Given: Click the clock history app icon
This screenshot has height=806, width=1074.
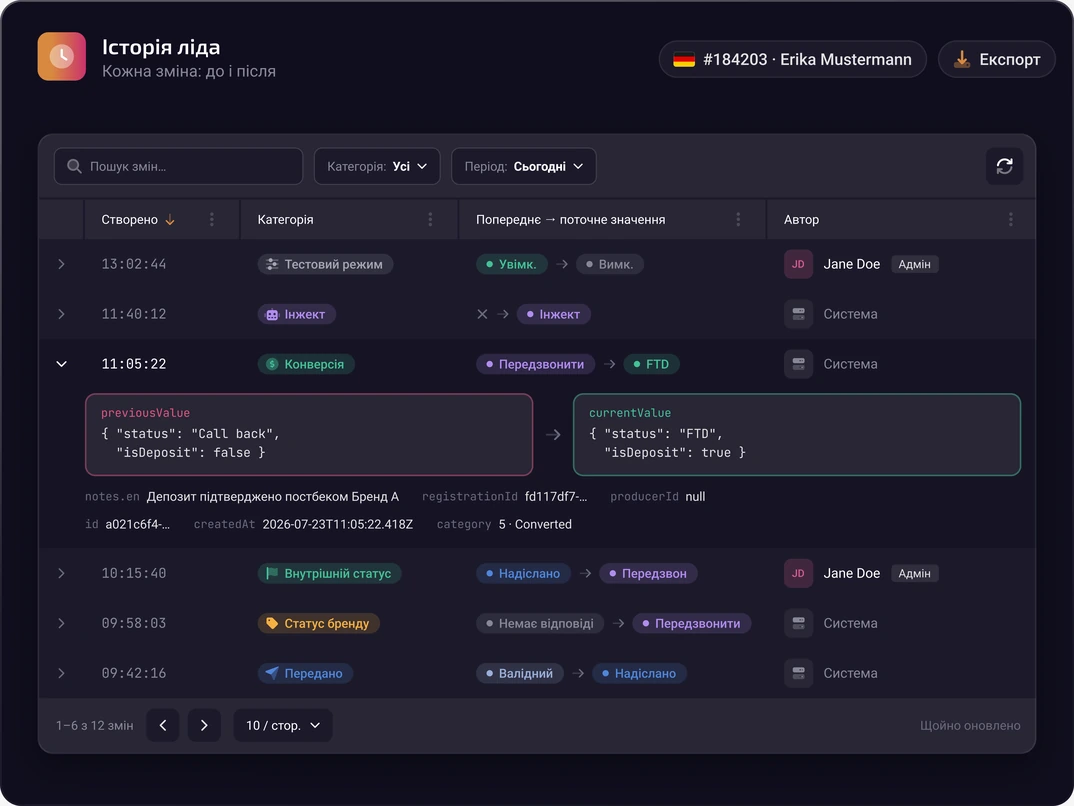Looking at the screenshot, I should (62, 56).
